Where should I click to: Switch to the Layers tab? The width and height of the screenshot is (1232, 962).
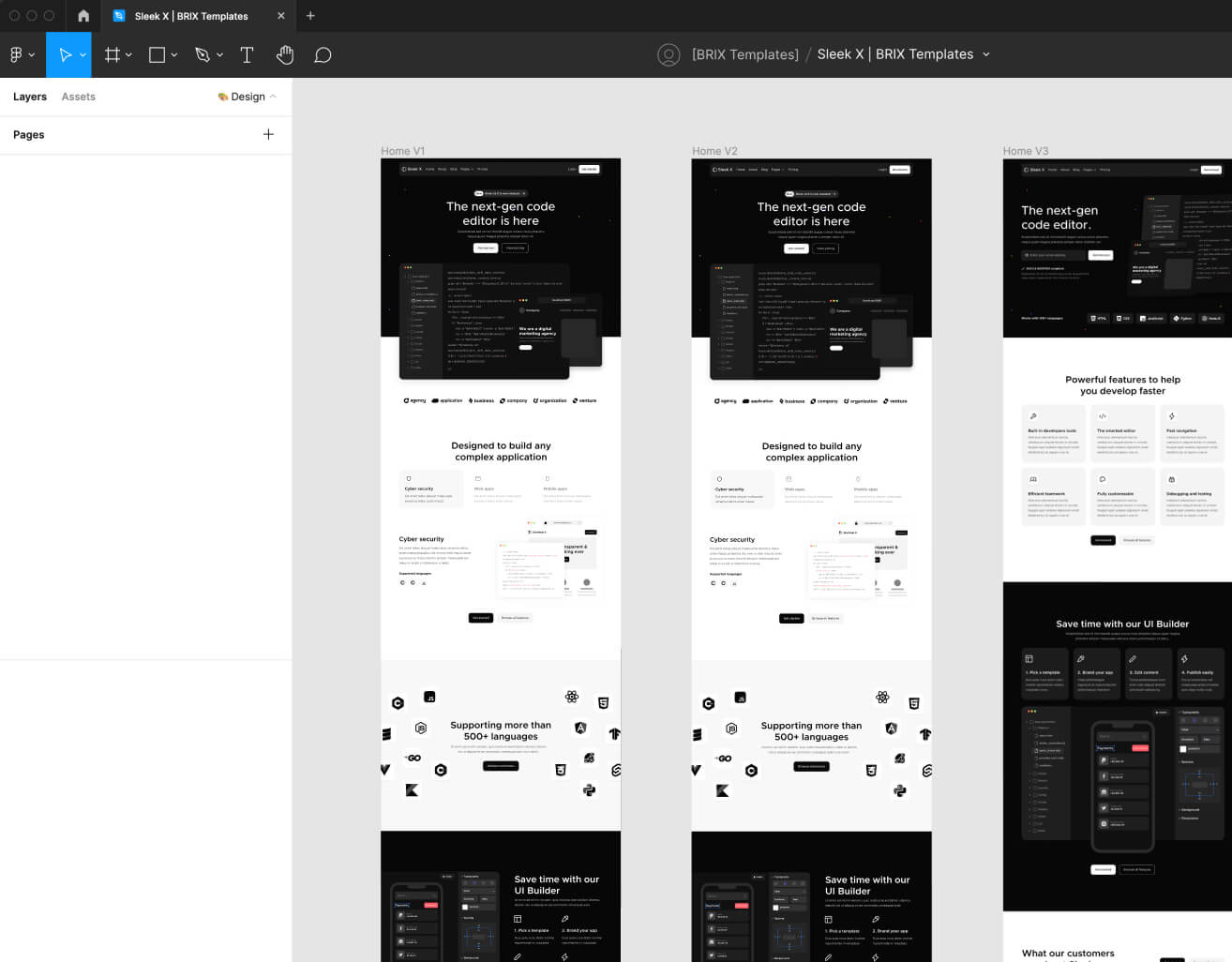click(x=29, y=97)
